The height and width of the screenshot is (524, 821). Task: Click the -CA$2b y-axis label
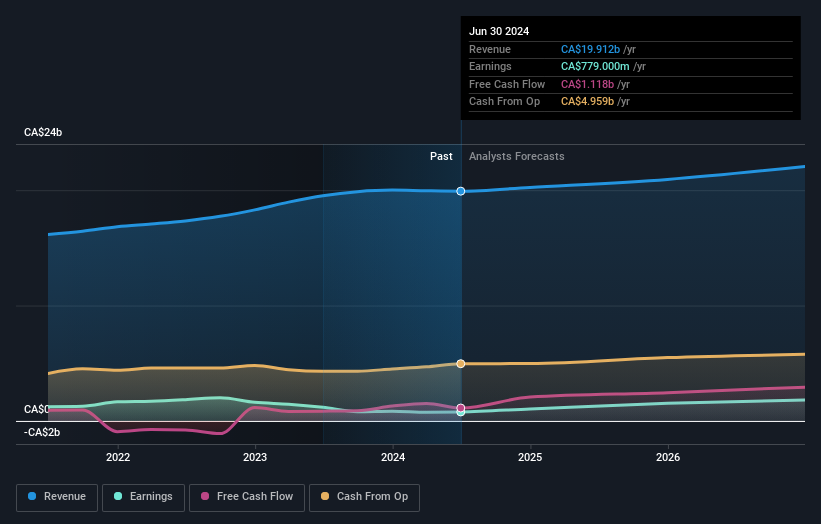(42, 432)
